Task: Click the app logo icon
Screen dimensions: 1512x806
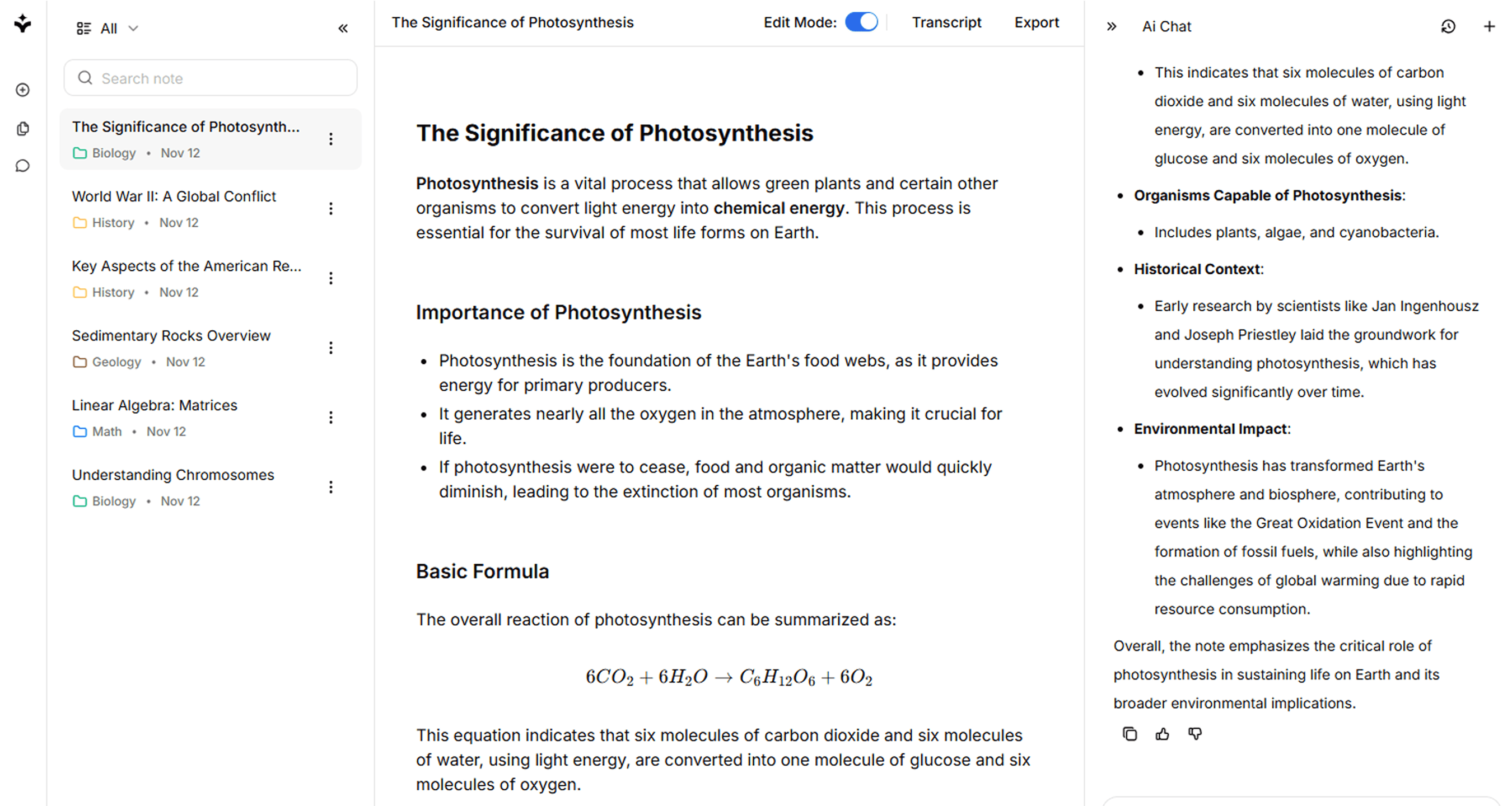Action: tap(23, 24)
